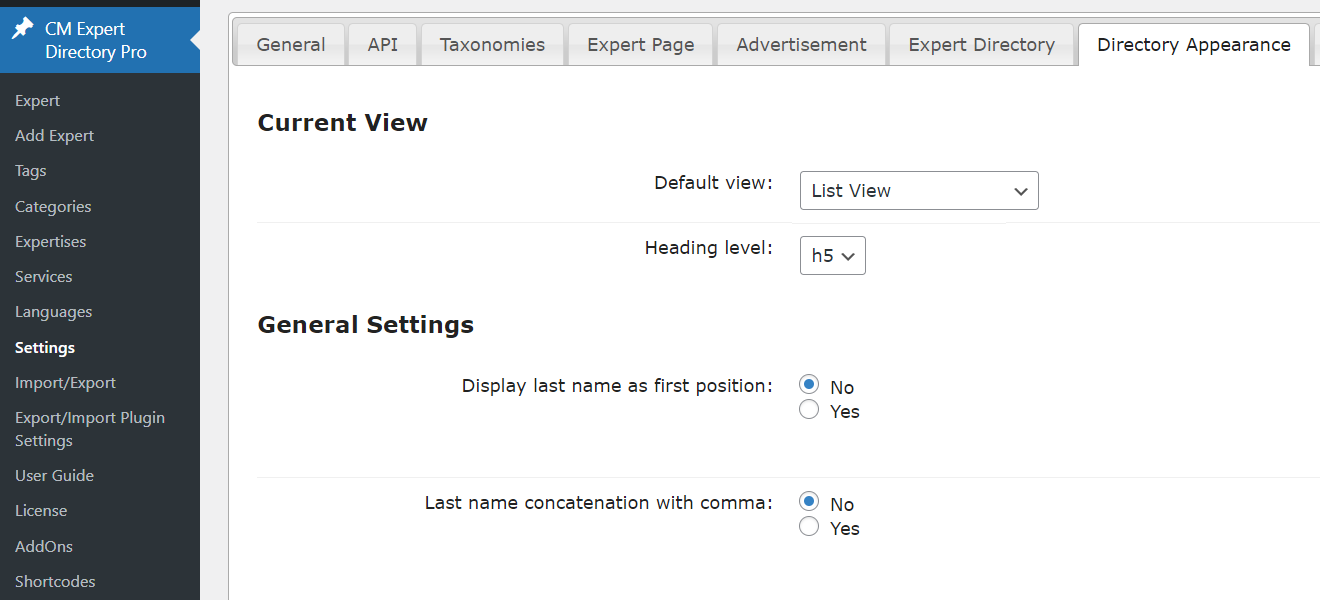Image resolution: width=1320 pixels, height=600 pixels.
Task: Choose Yes for last name comma concatenation
Action: pyautogui.click(x=809, y=527)
